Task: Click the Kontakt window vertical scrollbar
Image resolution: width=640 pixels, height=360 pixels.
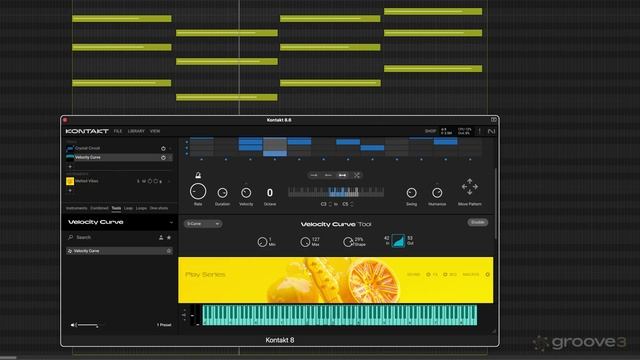Action: tap(496, 204)
